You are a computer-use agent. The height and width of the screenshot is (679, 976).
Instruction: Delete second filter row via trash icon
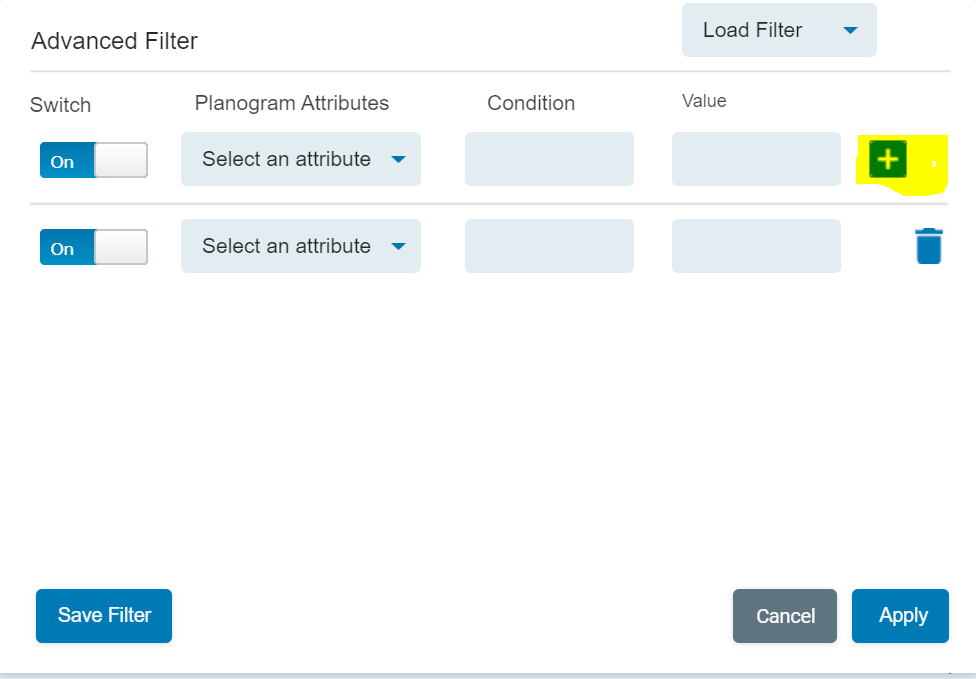coord(928,246)
